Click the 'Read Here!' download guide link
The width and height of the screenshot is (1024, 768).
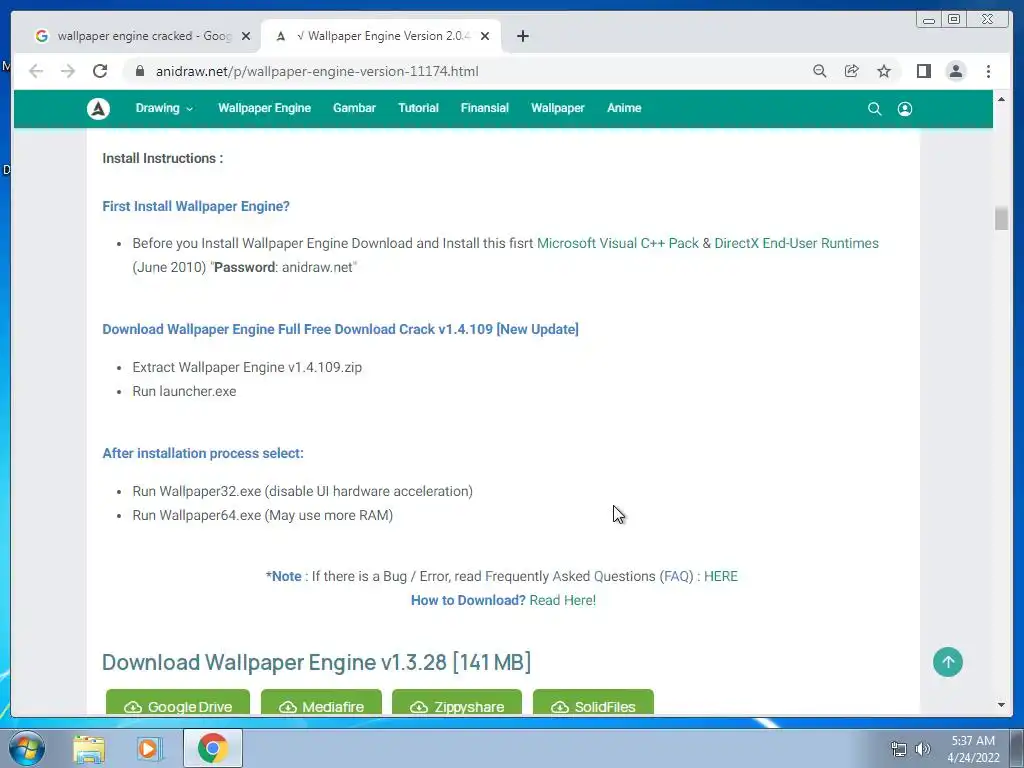tap(562, 601)
